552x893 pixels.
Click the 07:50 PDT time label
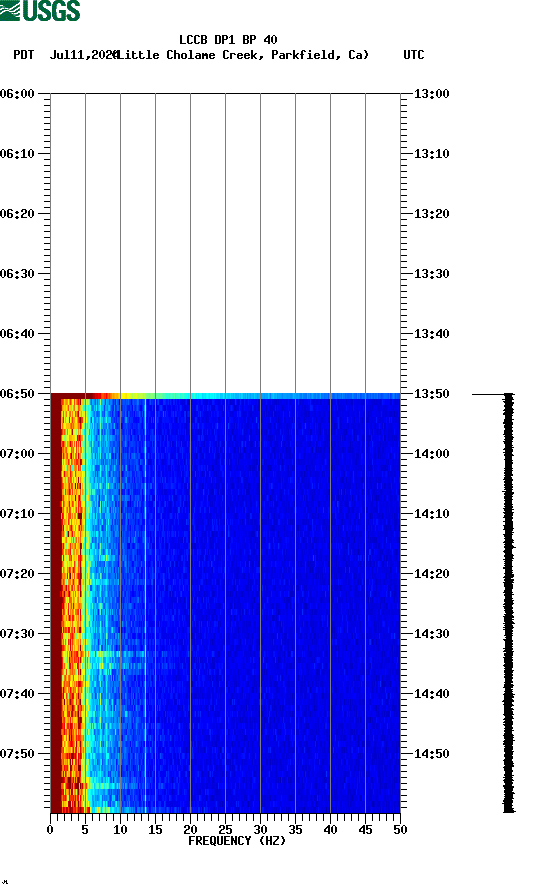18,753
